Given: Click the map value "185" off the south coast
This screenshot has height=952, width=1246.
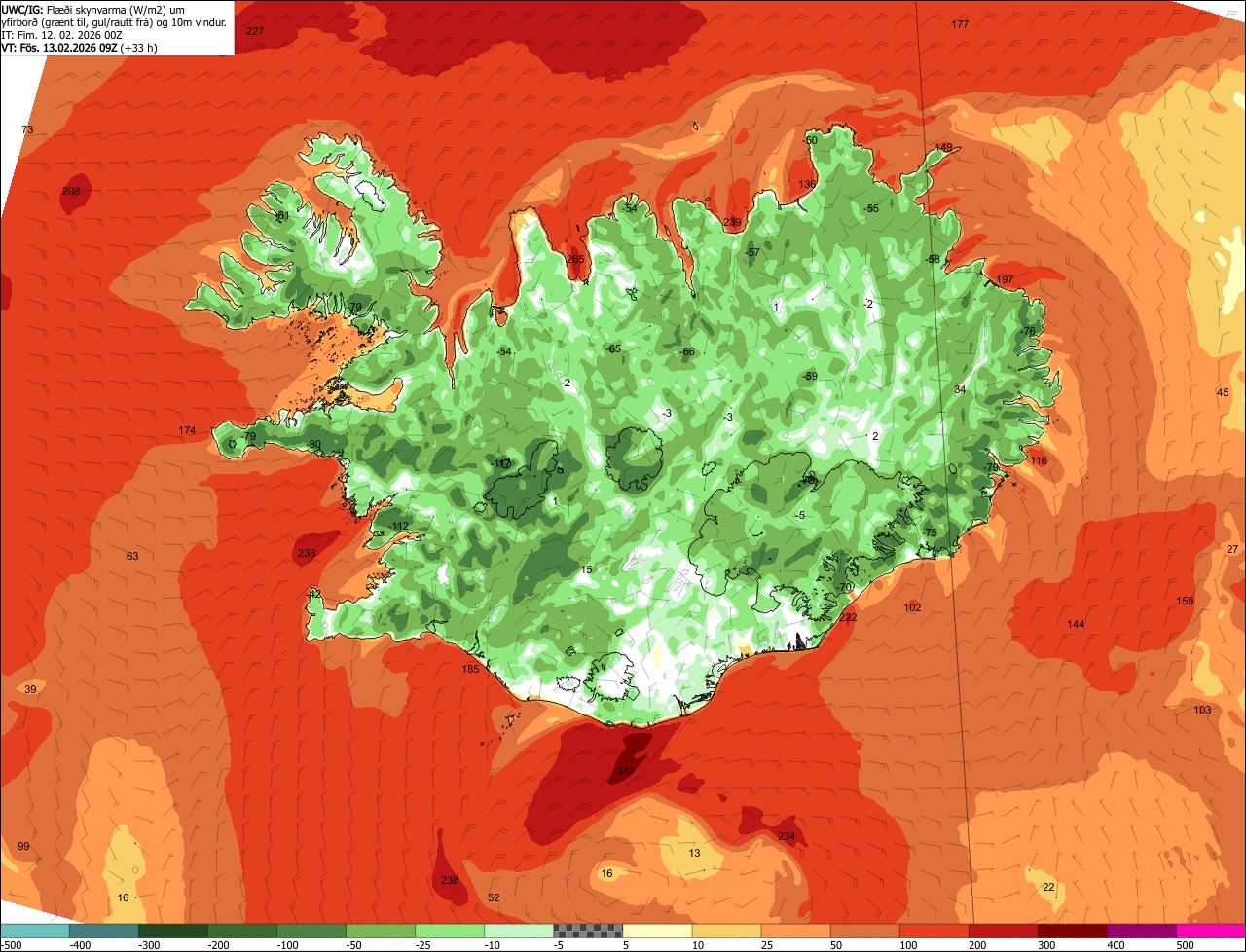Looking at the screenshot, I should [470, 669].
